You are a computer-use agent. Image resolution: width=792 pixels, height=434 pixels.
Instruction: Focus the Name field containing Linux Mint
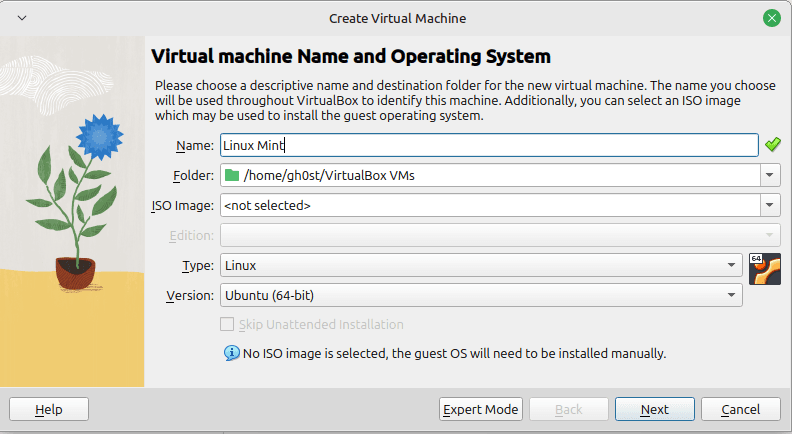point(489,145)
